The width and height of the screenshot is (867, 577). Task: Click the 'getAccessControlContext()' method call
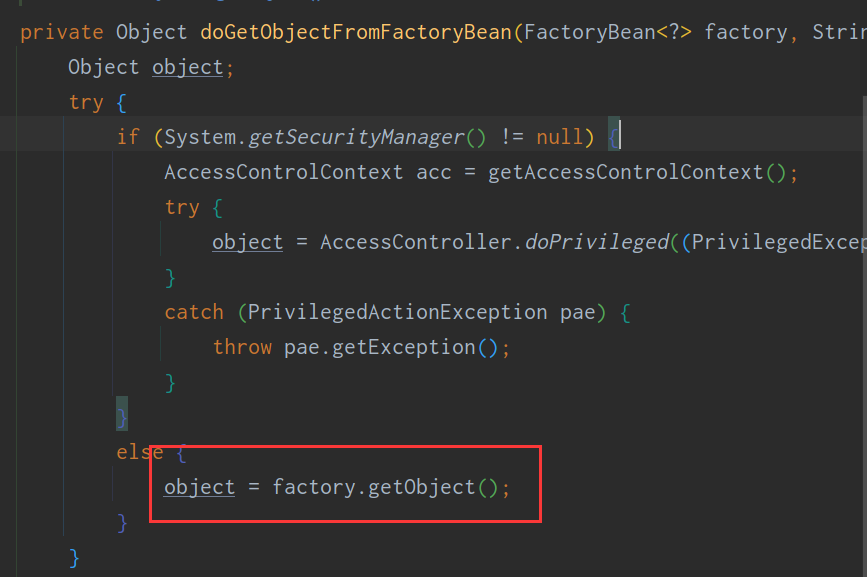click(x=636, y=172)
